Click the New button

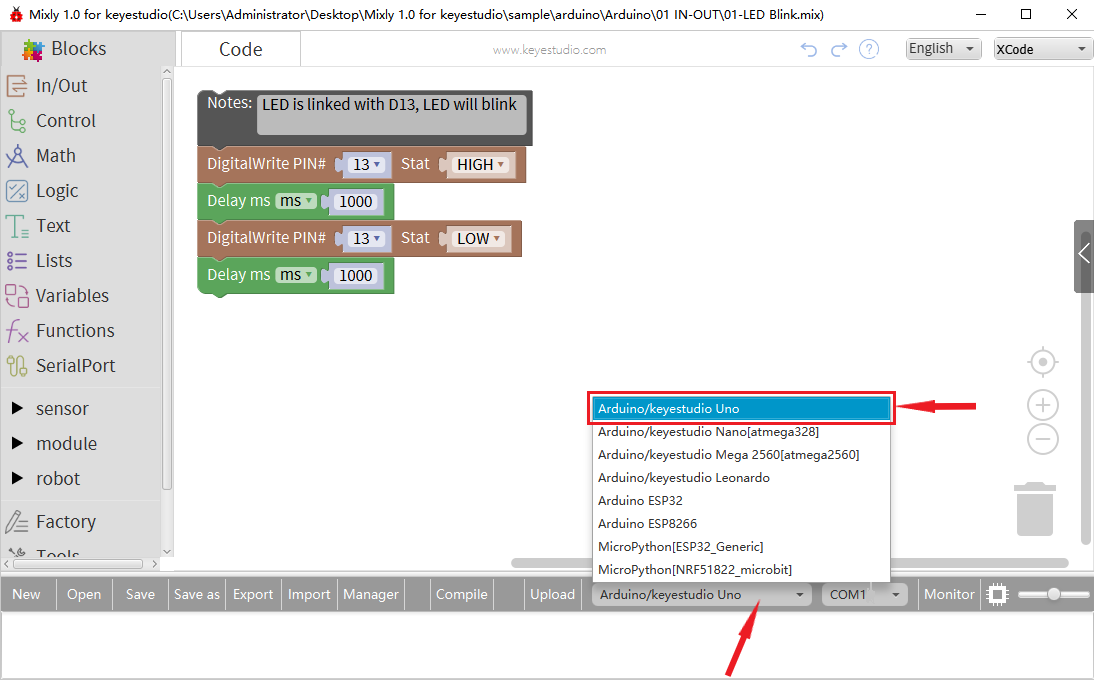27,594
